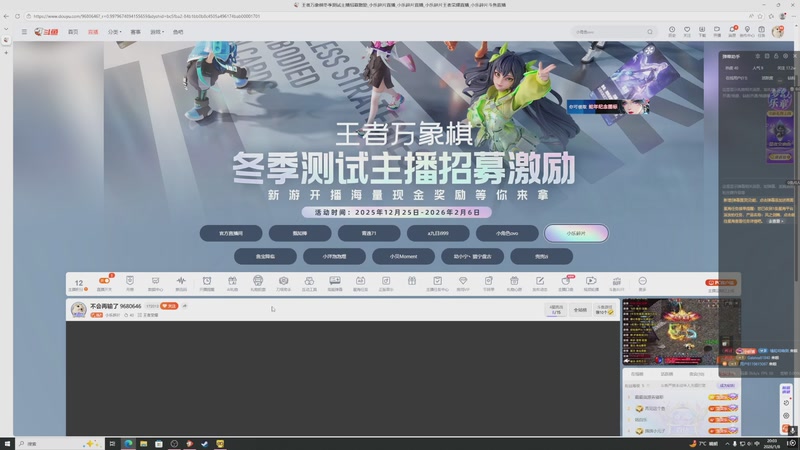This screenshot has width=800, height=450.
Task: Select the highlighted gradient streamer pill button
Action: [576, 233]
